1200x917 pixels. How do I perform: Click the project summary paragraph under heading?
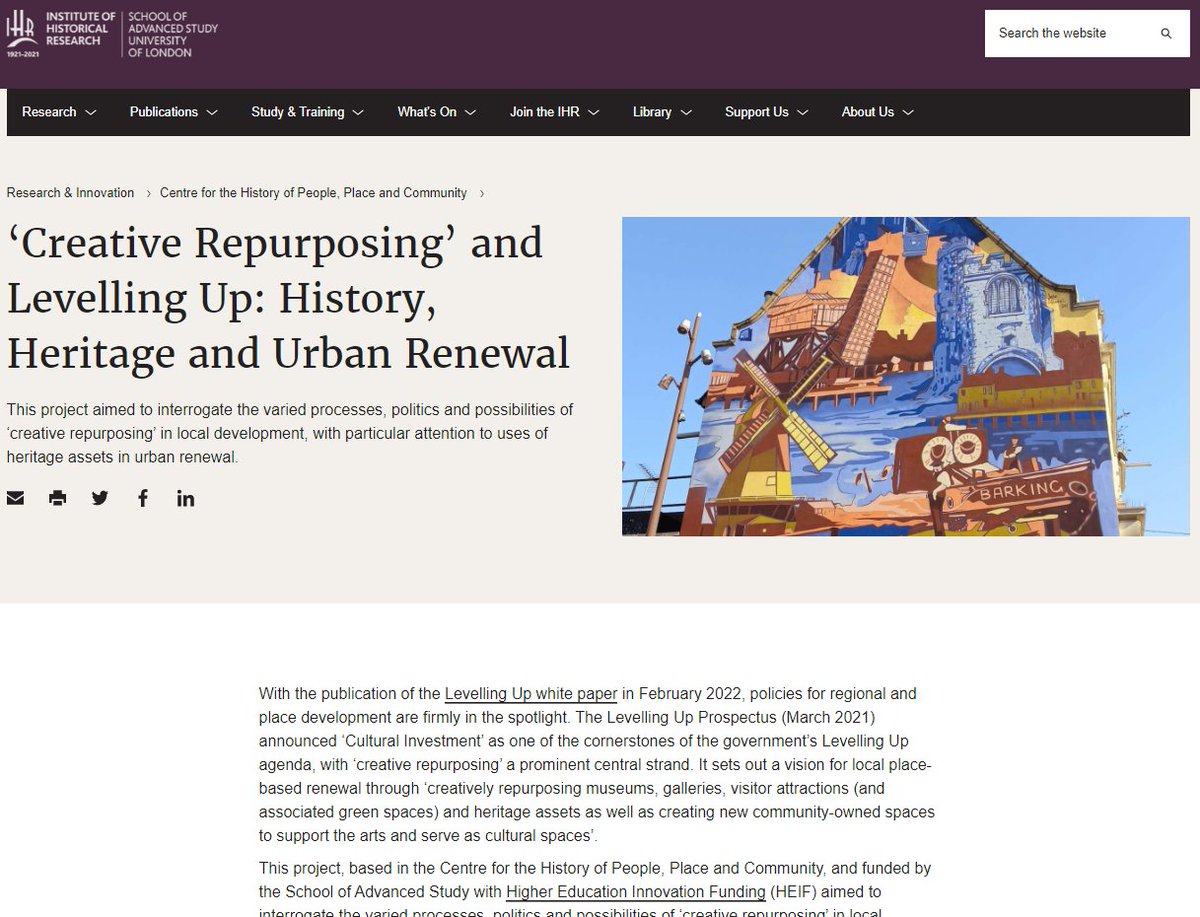[290, 433]
